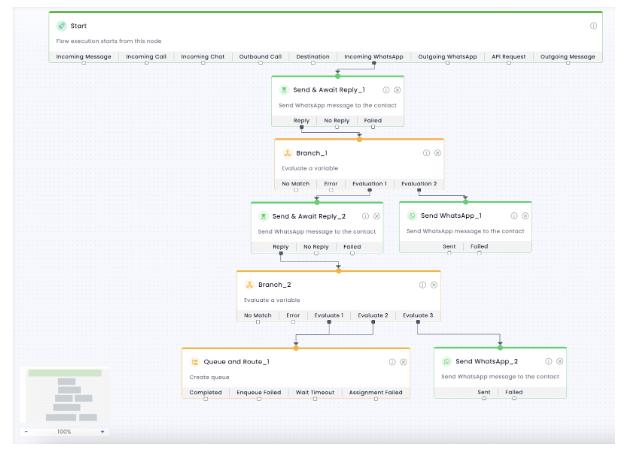Open info for Branch_1 node
Screen dimensions: 639x453
click(x=425, y=153)
